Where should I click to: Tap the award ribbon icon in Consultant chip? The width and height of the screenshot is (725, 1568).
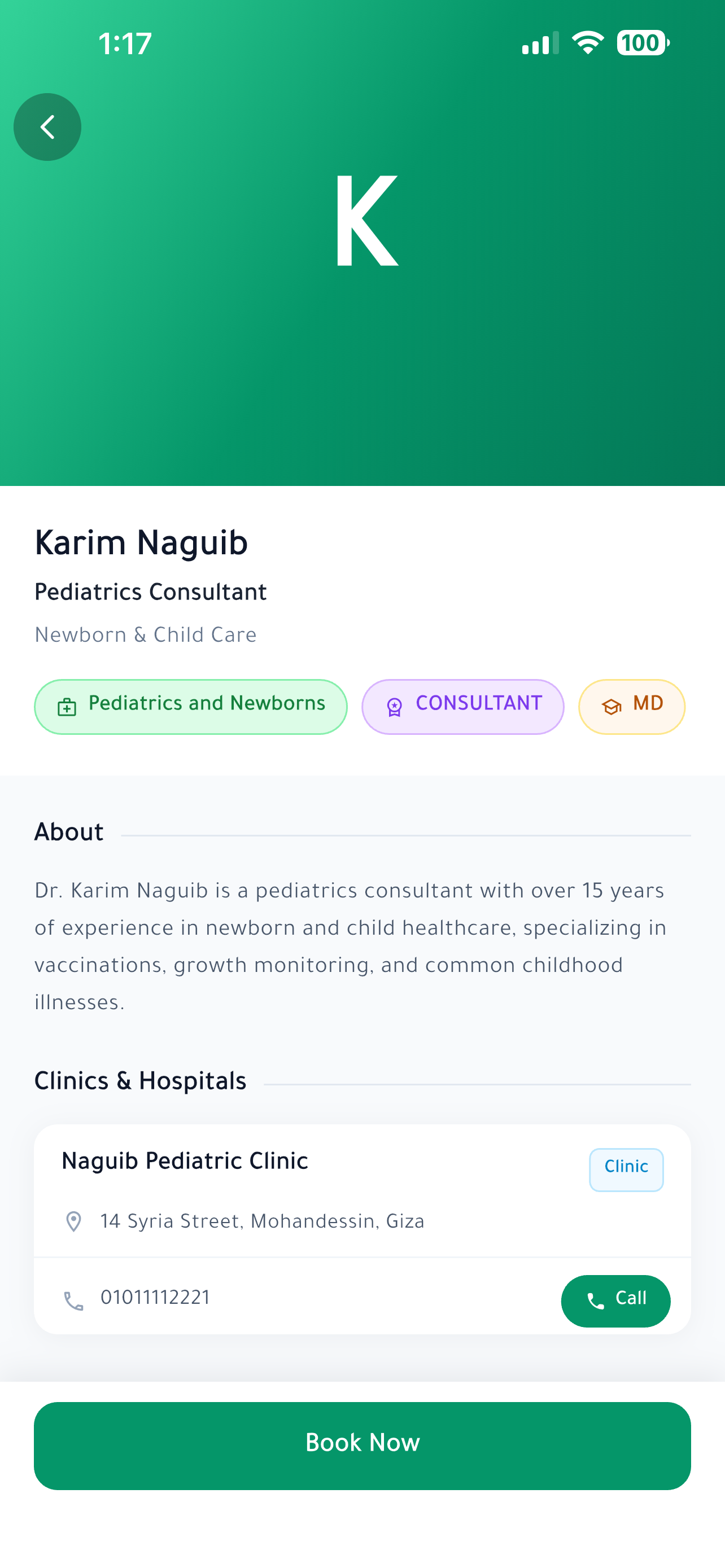click(395, 707)
